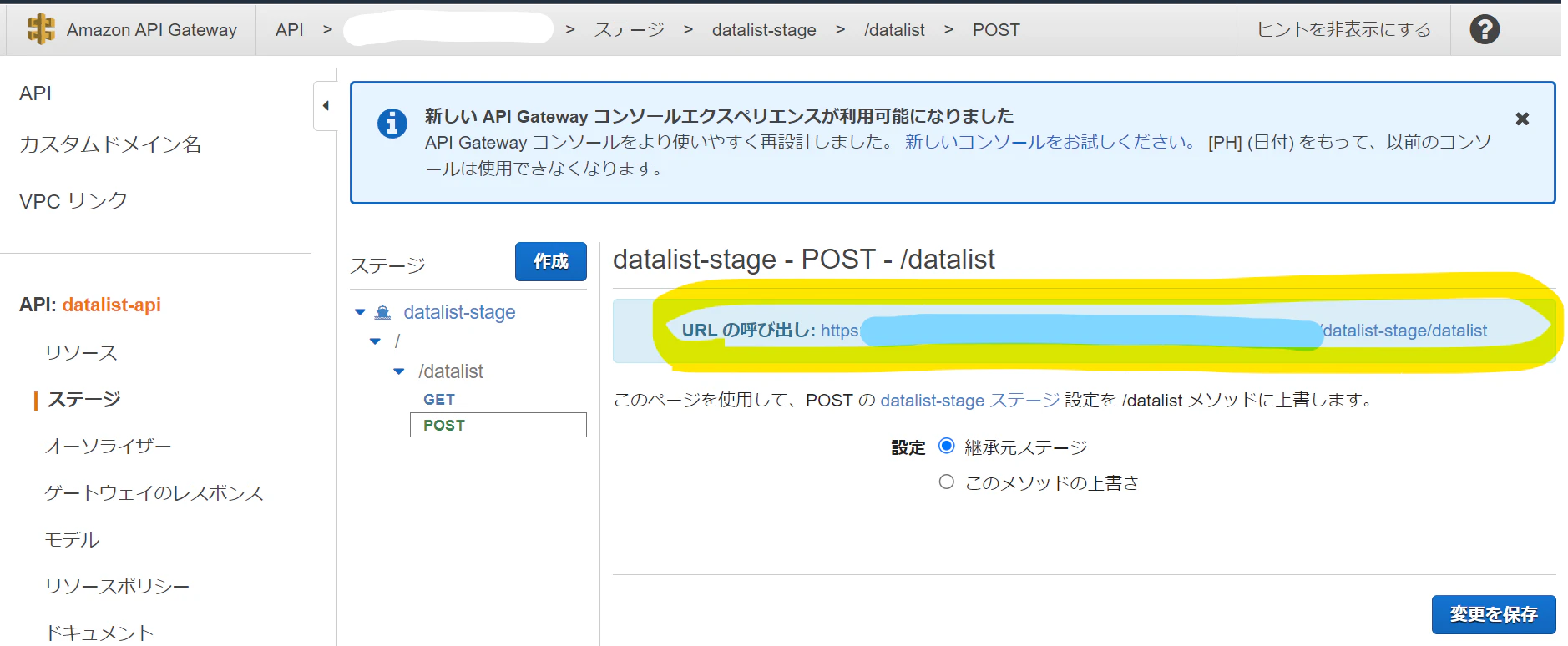
Task: Dismiss the new console notification banner
Action: point(1522,119)
